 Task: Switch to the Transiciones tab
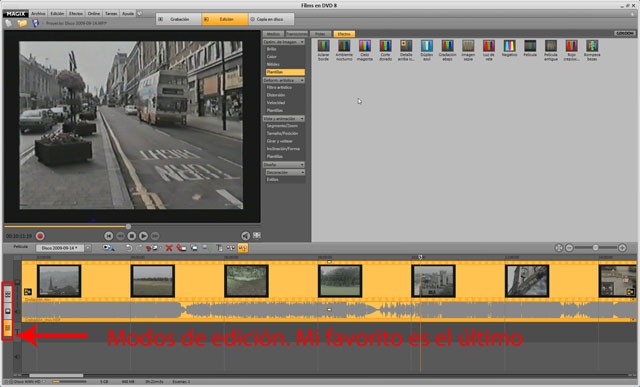tap(296, 34)
